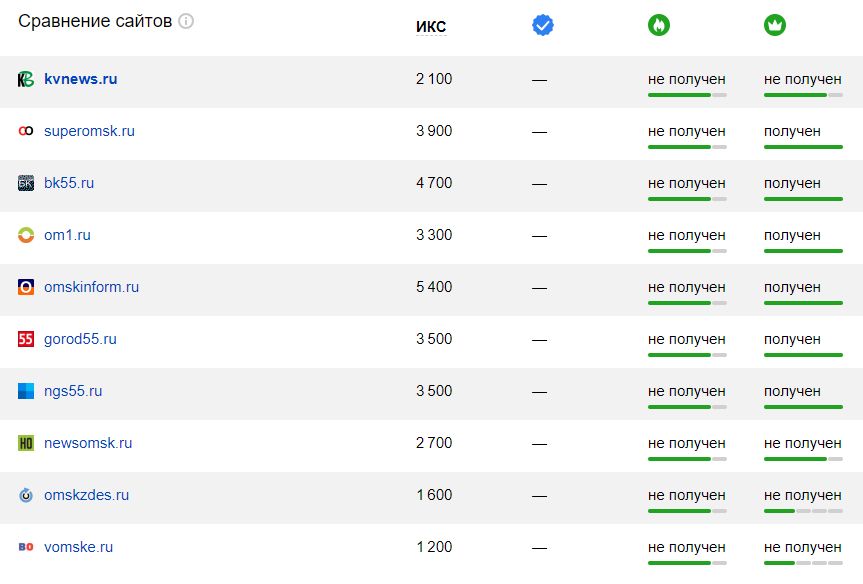Click the om1.ru circular favicon
This screenshot has width=863, height=584.
coord(26,235)
